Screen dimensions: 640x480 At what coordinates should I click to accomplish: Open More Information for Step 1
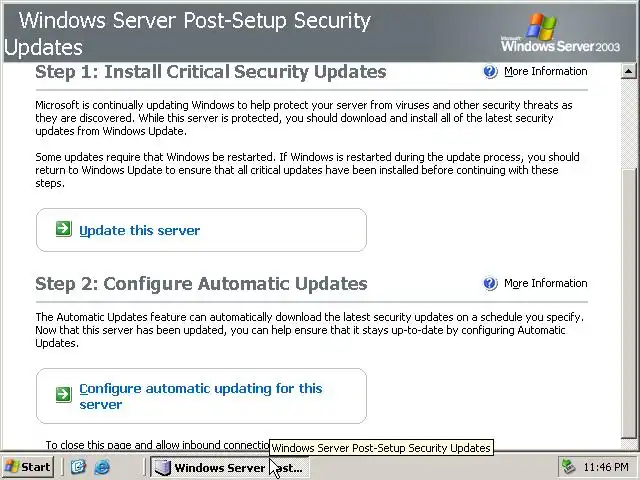point(545,72)
